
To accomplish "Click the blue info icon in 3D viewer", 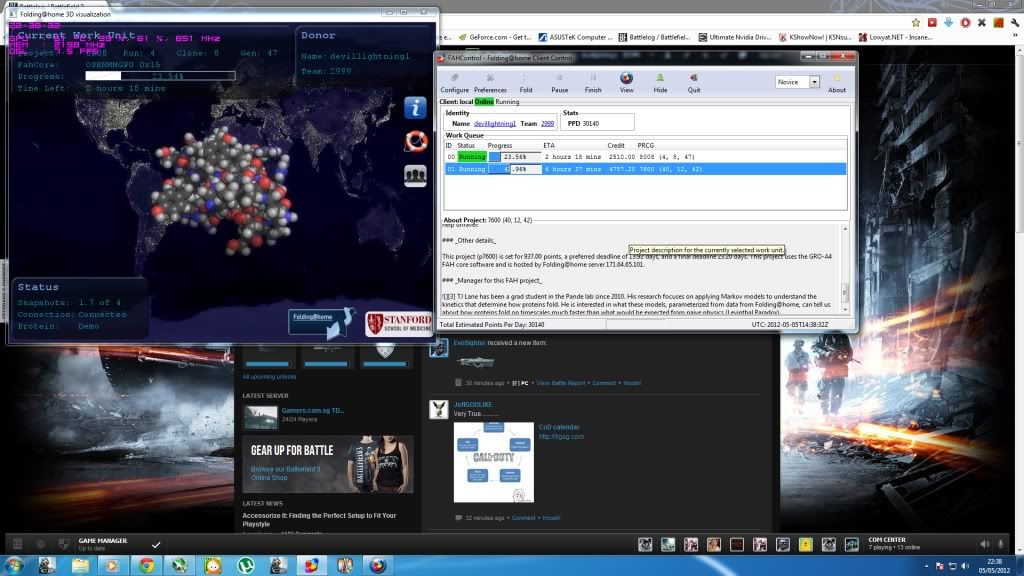I will (x=416, y=108).
